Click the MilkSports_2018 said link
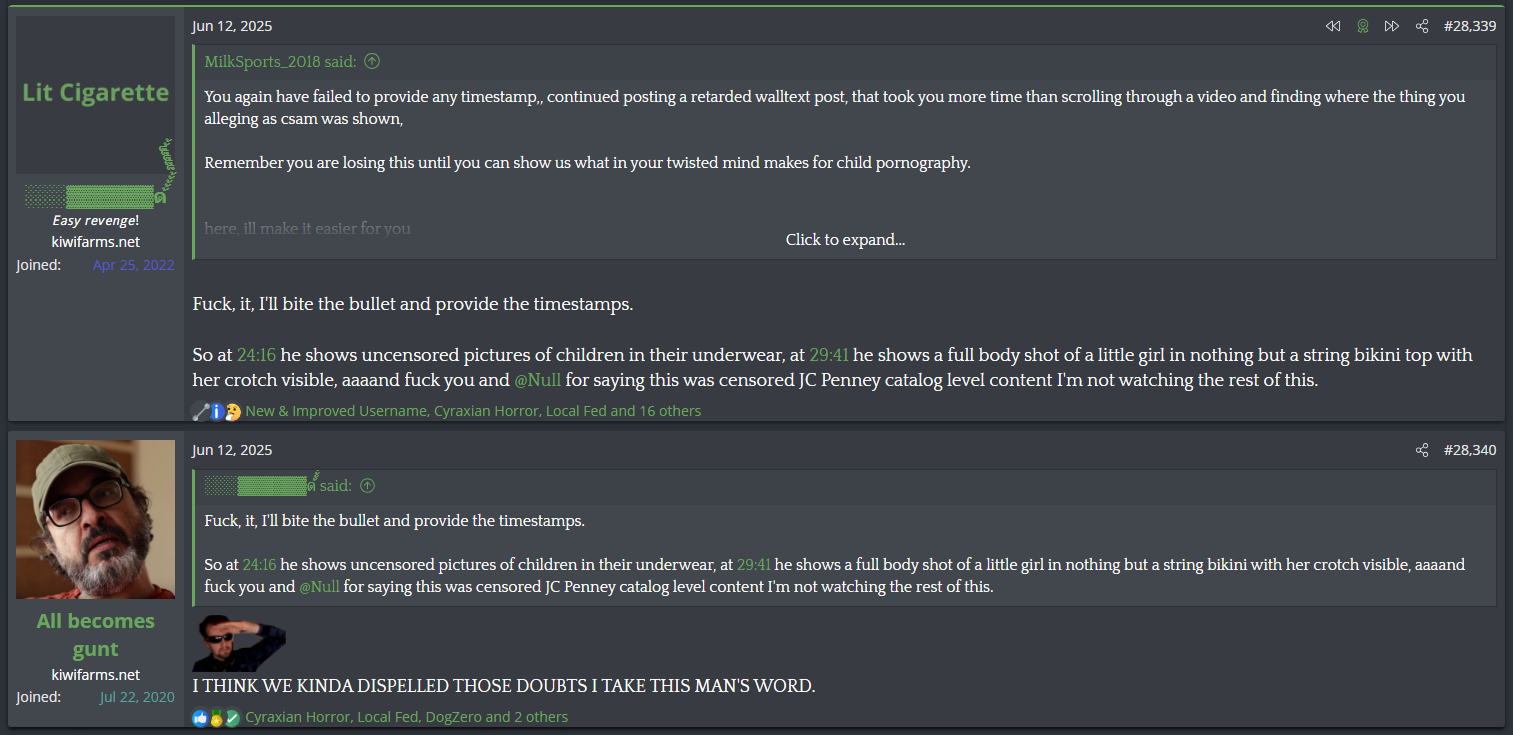Image resolution: width=1513 pixels, height=735 pixels. click(280, 62)
